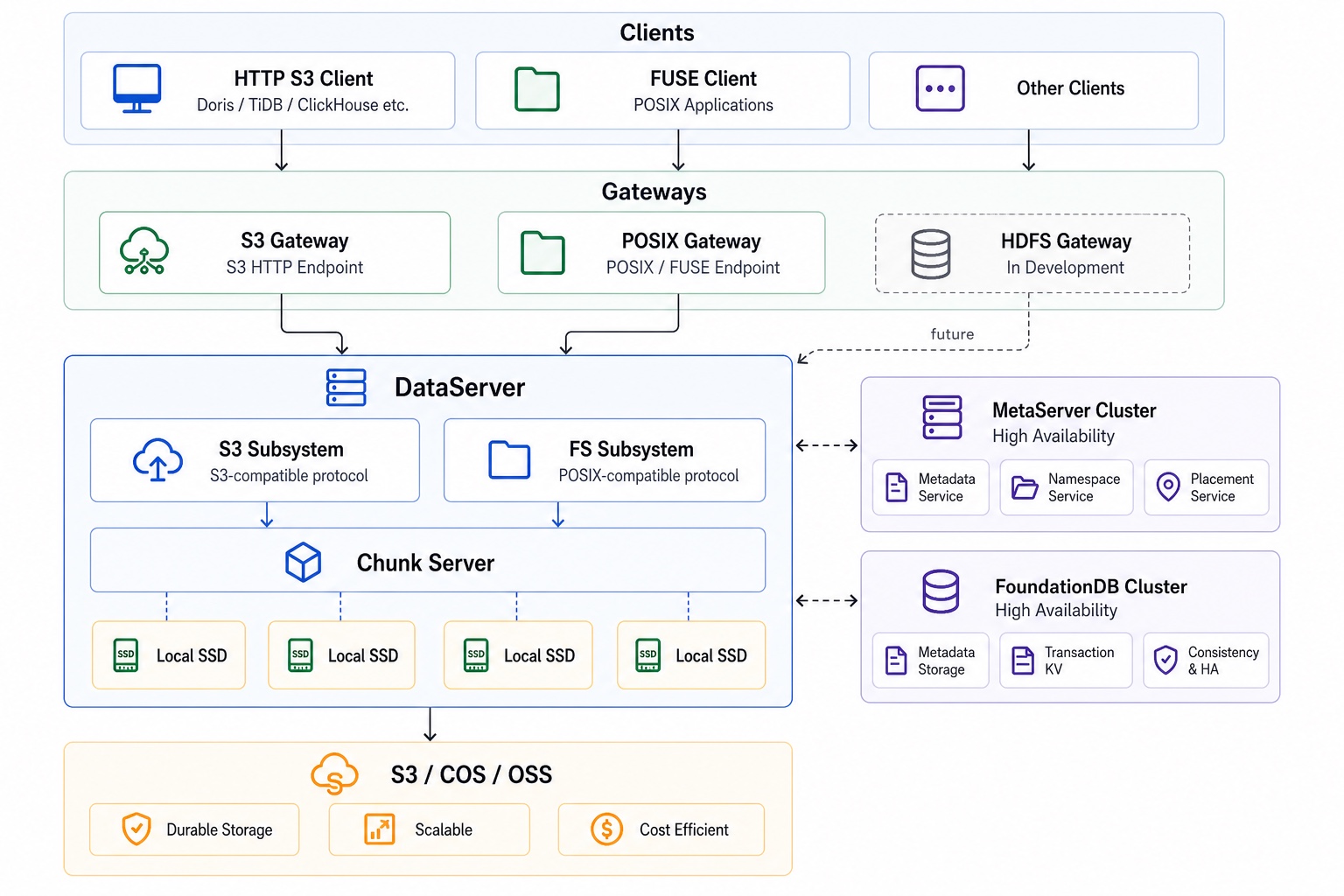Click "Doris / TiDB / ClickHouse etc." text
This screenshot has width=1344, height=896.
pyautogui.click(x=303, y=105)
